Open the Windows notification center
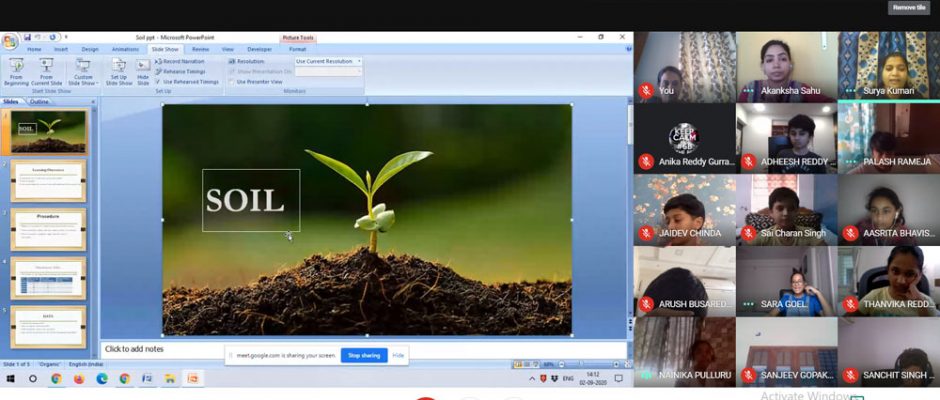The height and width of the screenshot is (400, 940). (x=619, y=378)
